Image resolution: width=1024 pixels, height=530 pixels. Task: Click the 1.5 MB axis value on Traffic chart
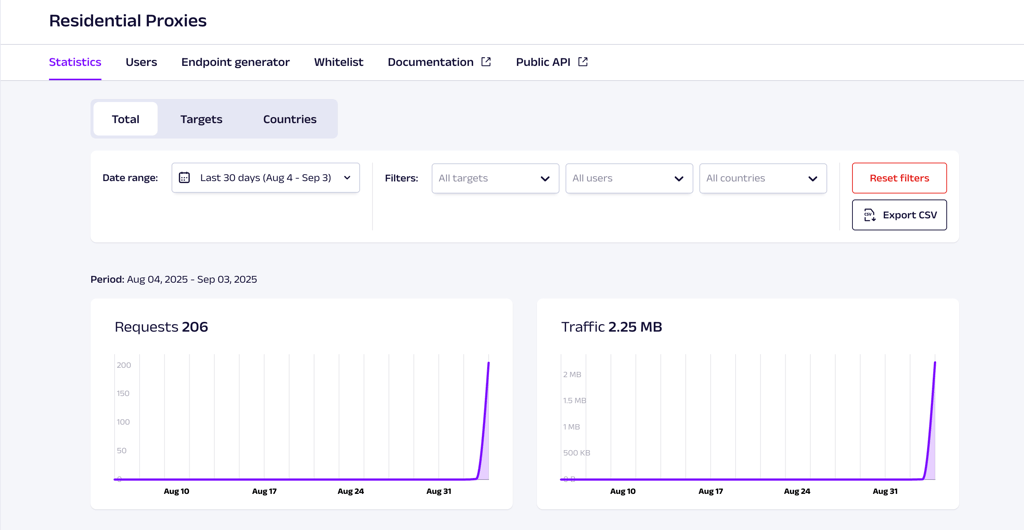click(x=575, y=400)
